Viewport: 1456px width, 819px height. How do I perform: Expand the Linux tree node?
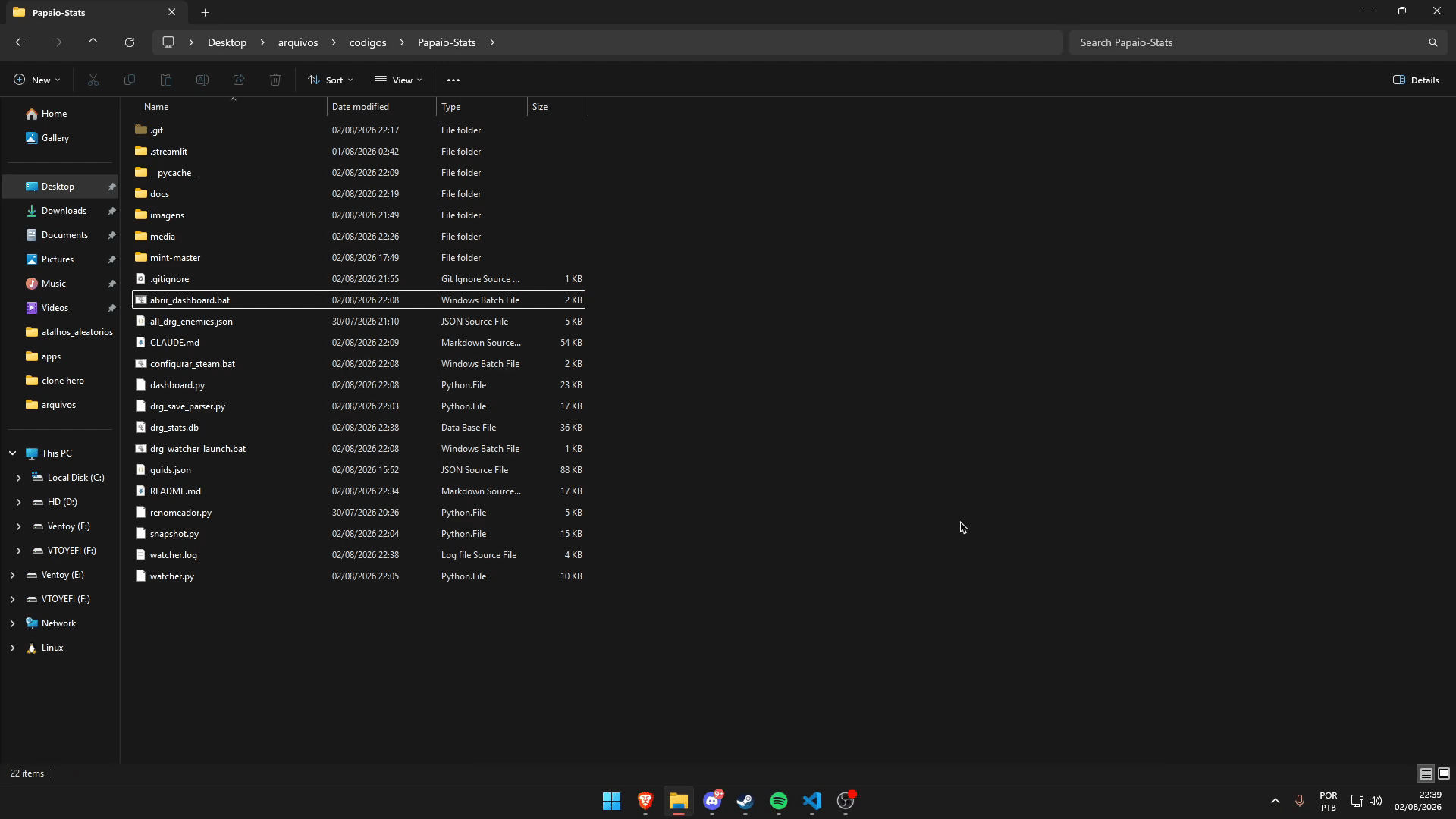tap(12, 648)
